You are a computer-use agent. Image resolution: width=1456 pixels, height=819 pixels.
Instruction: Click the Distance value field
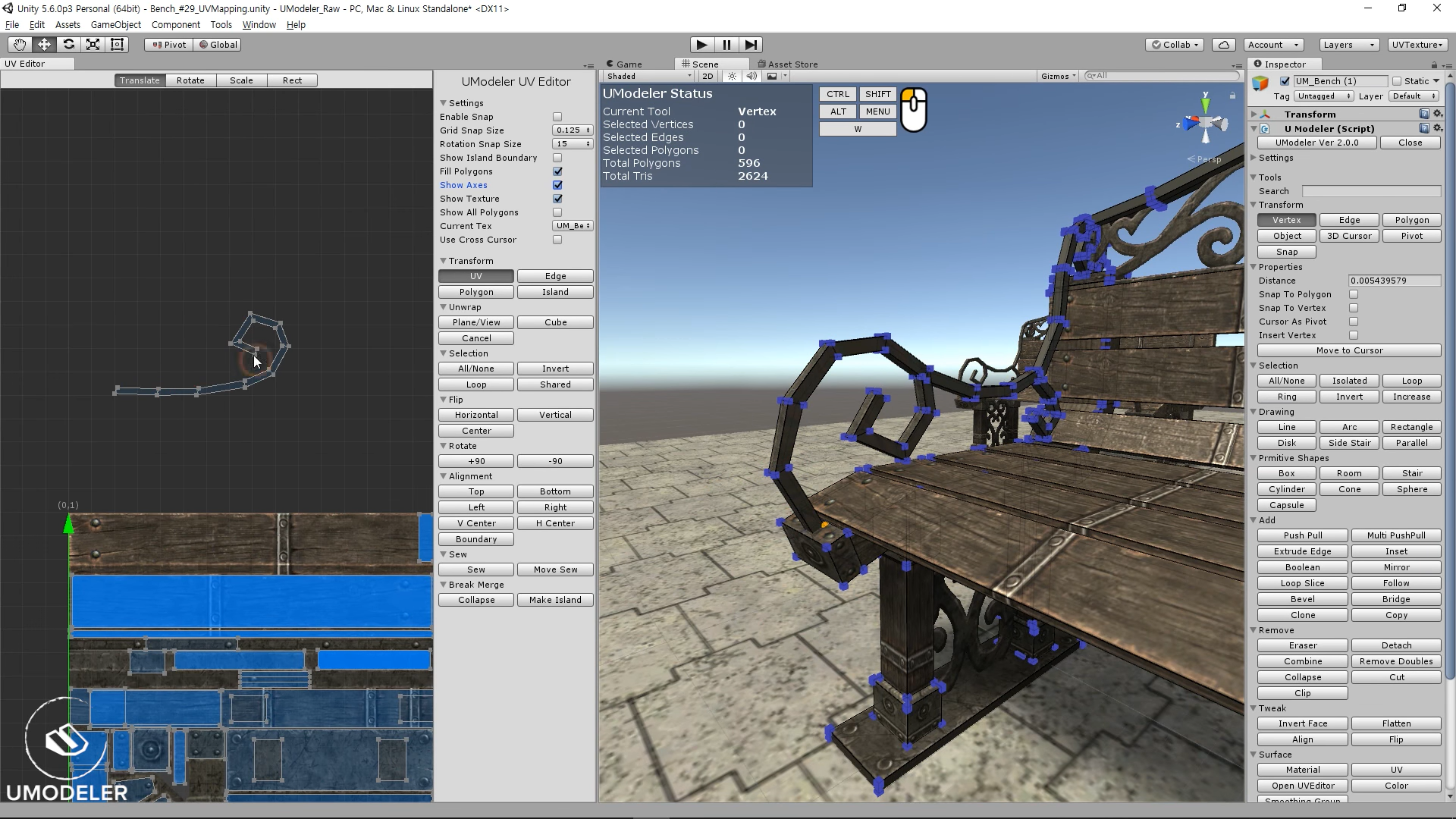[1395, 281]
